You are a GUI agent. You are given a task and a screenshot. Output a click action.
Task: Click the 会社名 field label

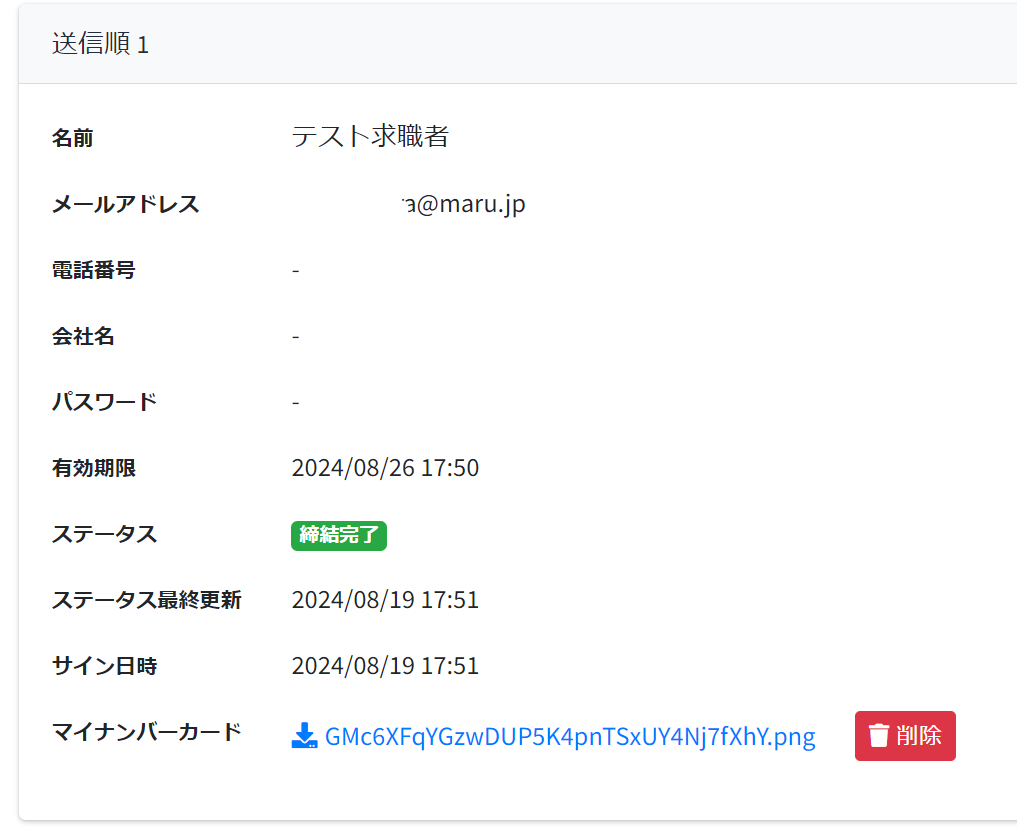tap(84, 337)
